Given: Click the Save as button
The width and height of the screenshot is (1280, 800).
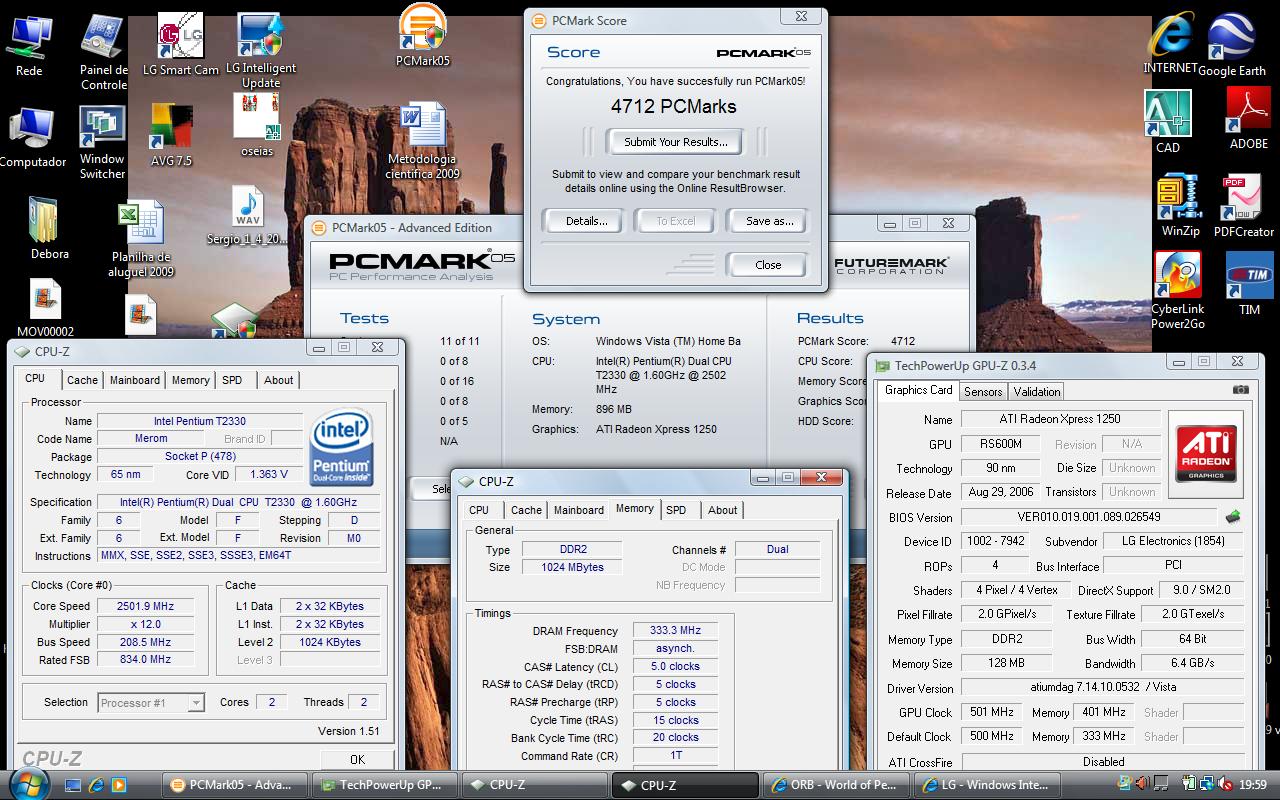Looking at the screenshot, I should click(x=769, y=221).
